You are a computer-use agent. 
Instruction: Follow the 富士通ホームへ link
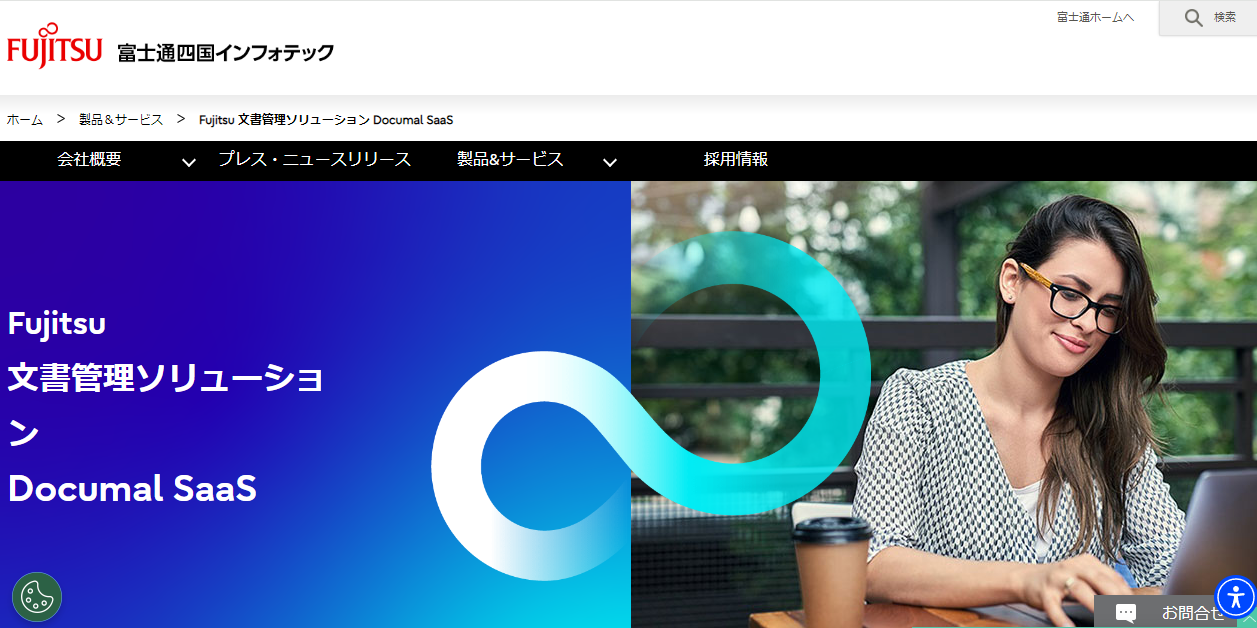tap(1095, 17)
